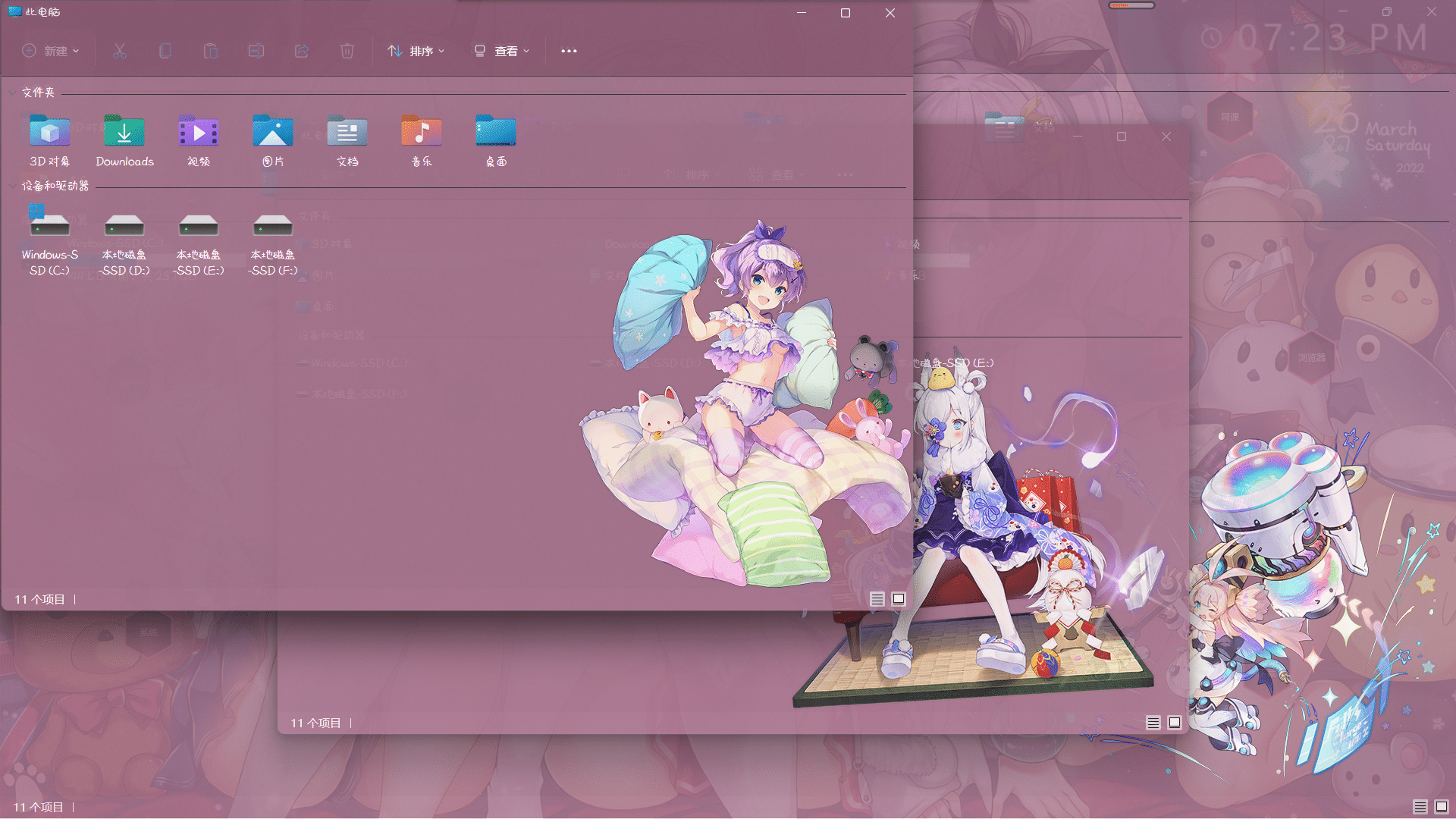
Task: Click the Rename icon in toolbar
Action: (256, 51)
